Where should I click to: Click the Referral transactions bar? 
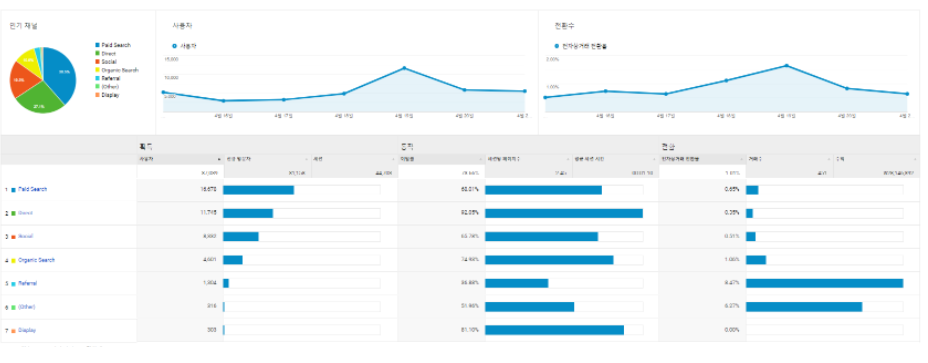click(x=824, y=283)
